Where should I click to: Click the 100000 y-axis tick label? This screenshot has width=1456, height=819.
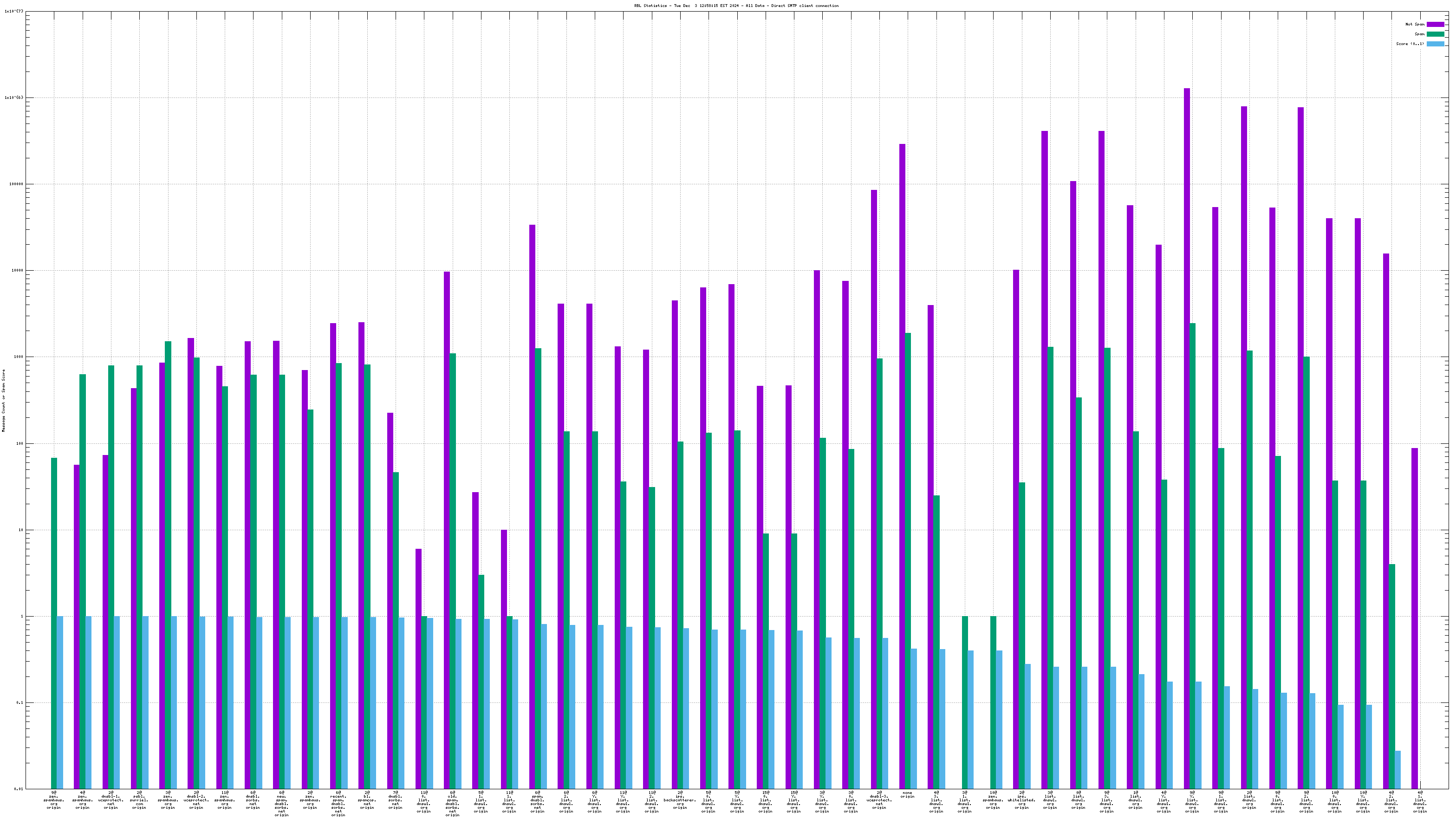pyautogui.click(x=17, y=184)
